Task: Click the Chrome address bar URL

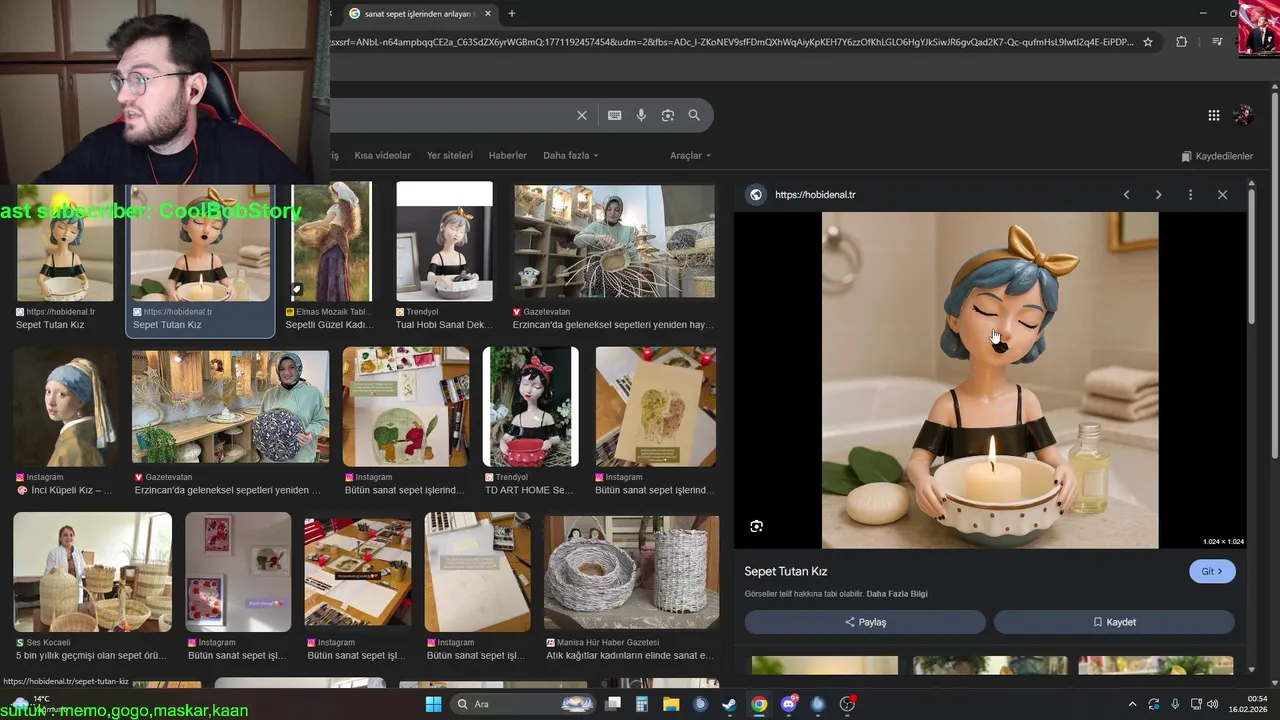Action: (x=730, y=42)
